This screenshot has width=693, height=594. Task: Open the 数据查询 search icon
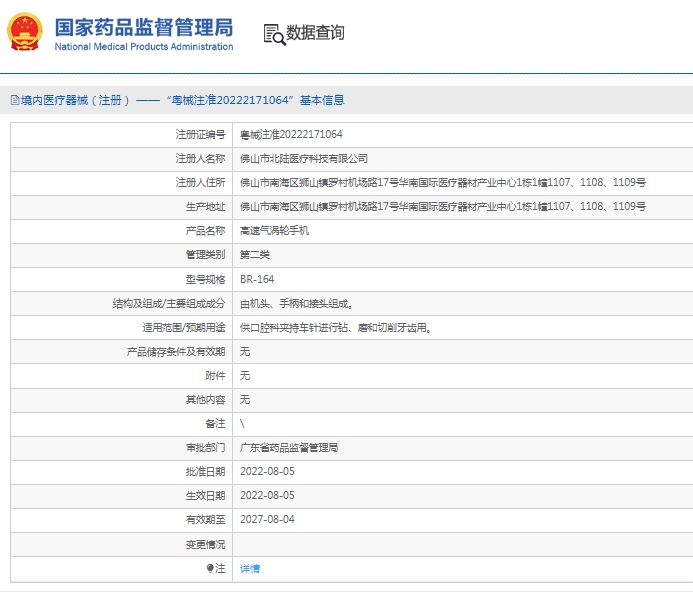(x=274, y=34)
